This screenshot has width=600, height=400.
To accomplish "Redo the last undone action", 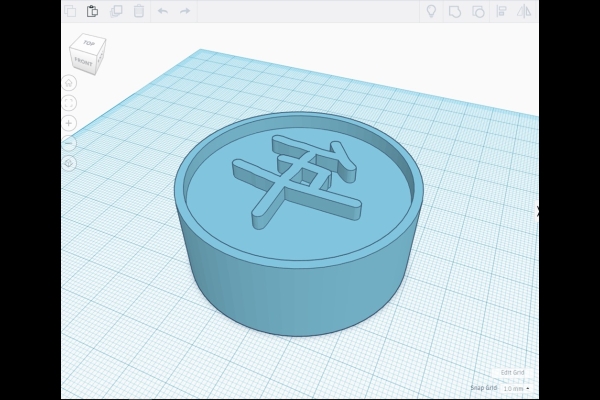I will tap(185, 11).
